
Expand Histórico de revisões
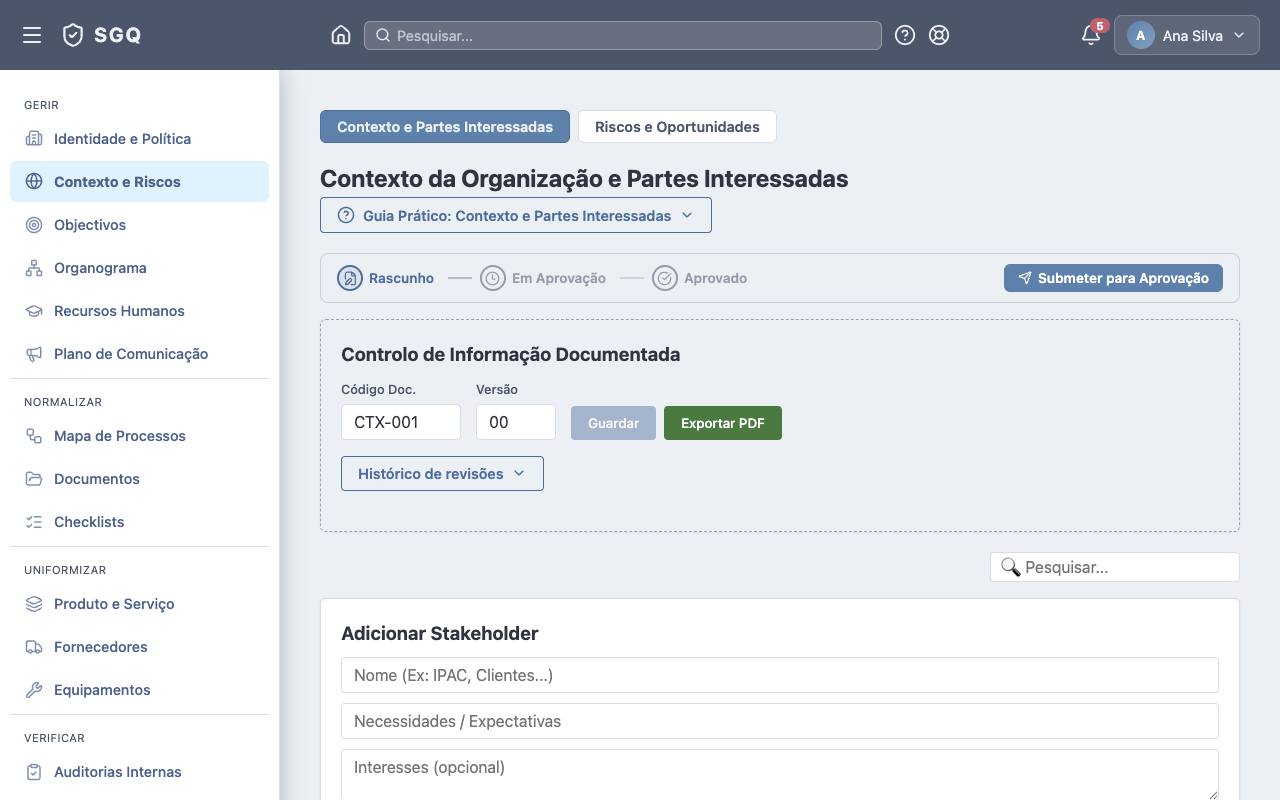pyautogui.click(x=442, y=473)
